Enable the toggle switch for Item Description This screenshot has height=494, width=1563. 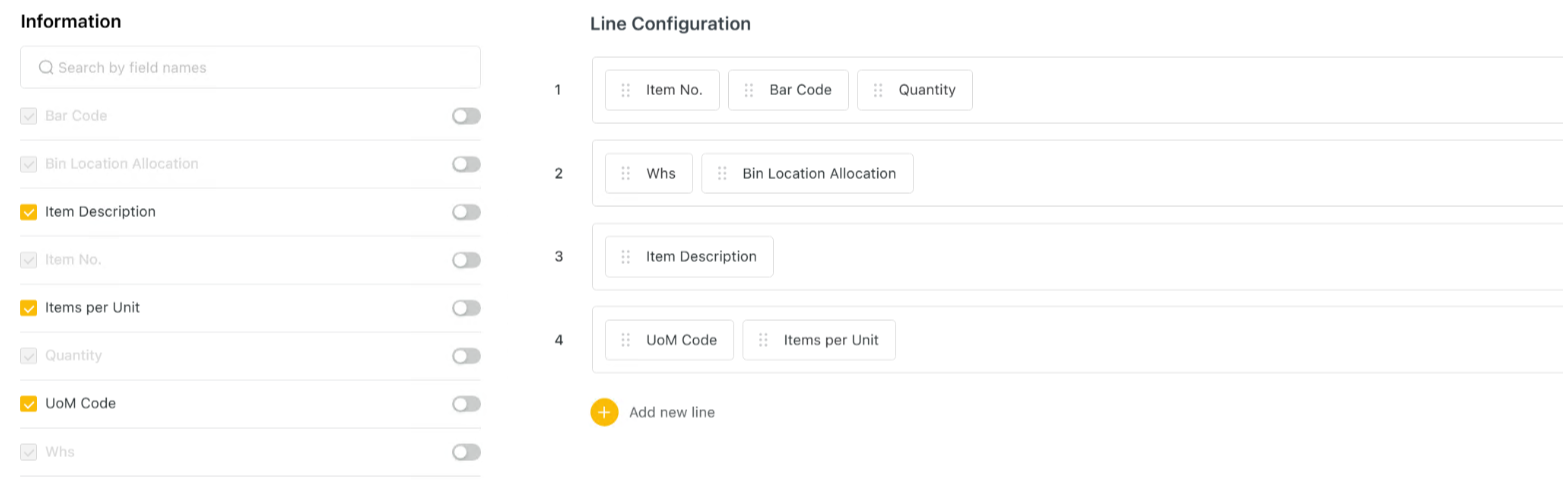466,212
